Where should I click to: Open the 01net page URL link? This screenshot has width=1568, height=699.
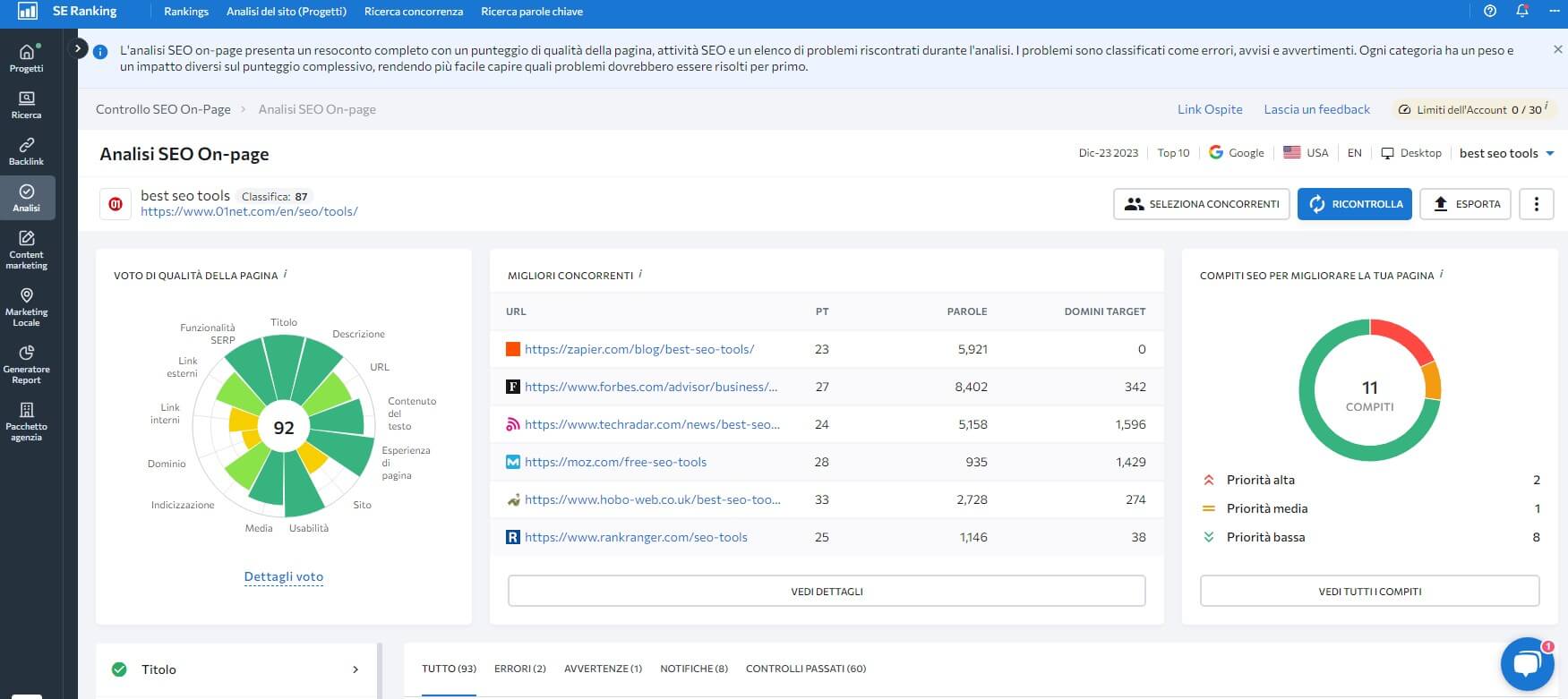pos(249,212)
